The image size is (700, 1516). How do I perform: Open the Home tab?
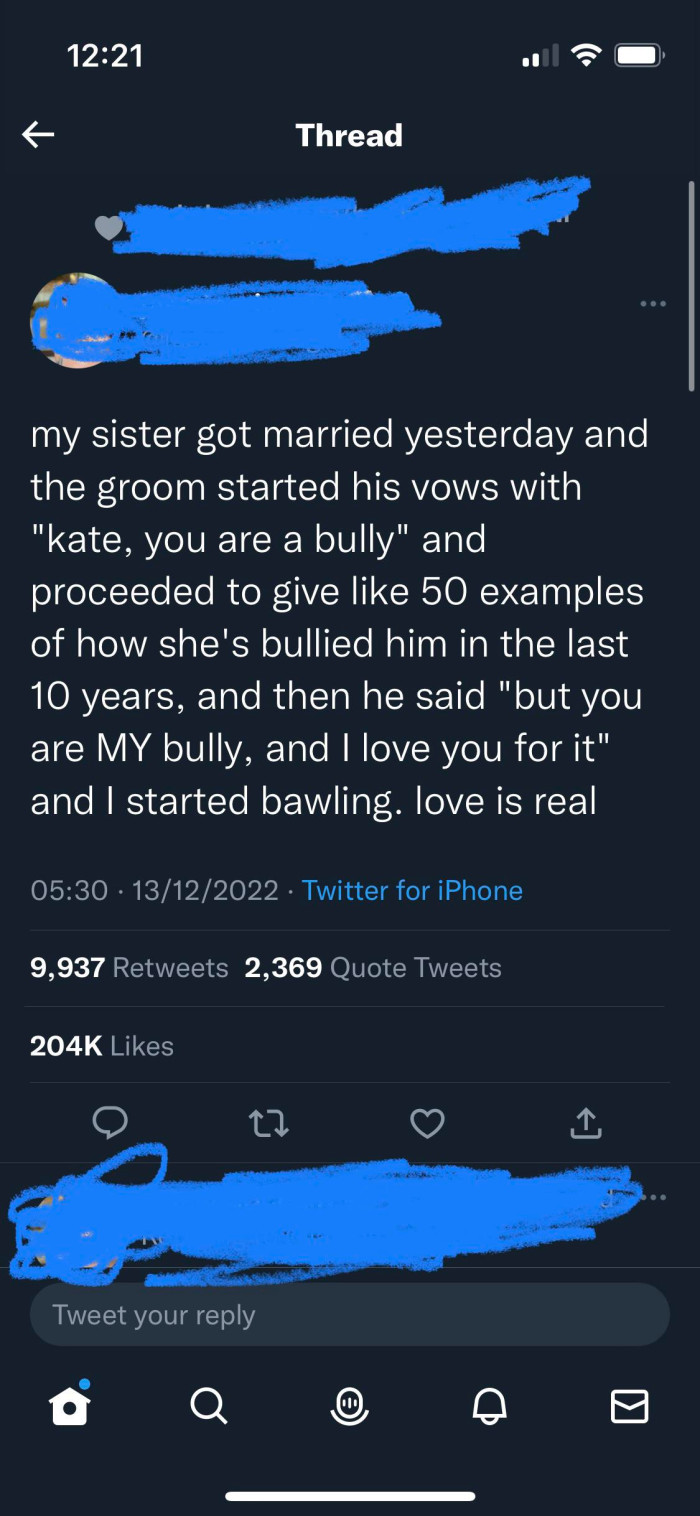[70, 1406]
